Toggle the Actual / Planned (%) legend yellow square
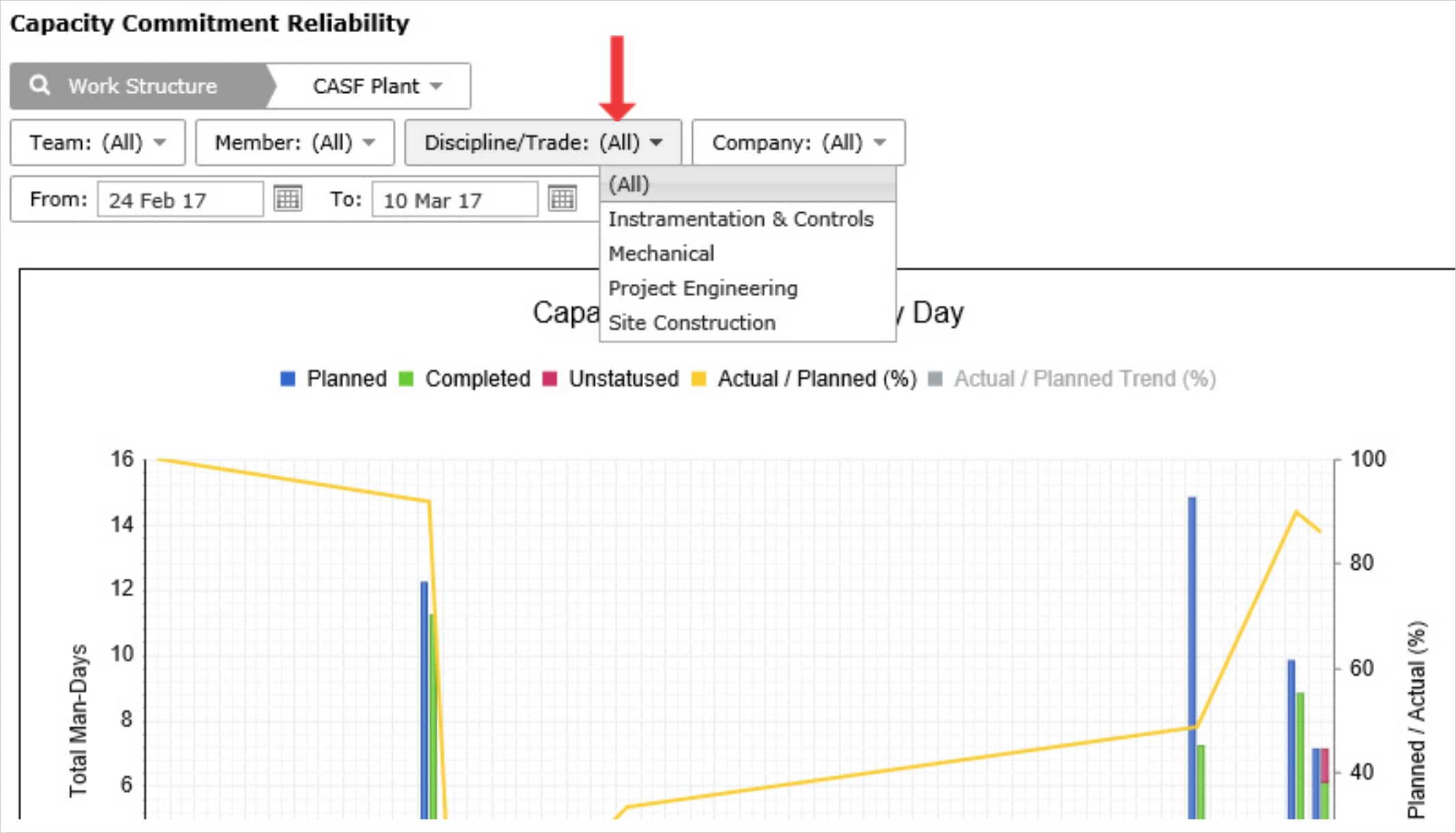 tap(698, 379)
